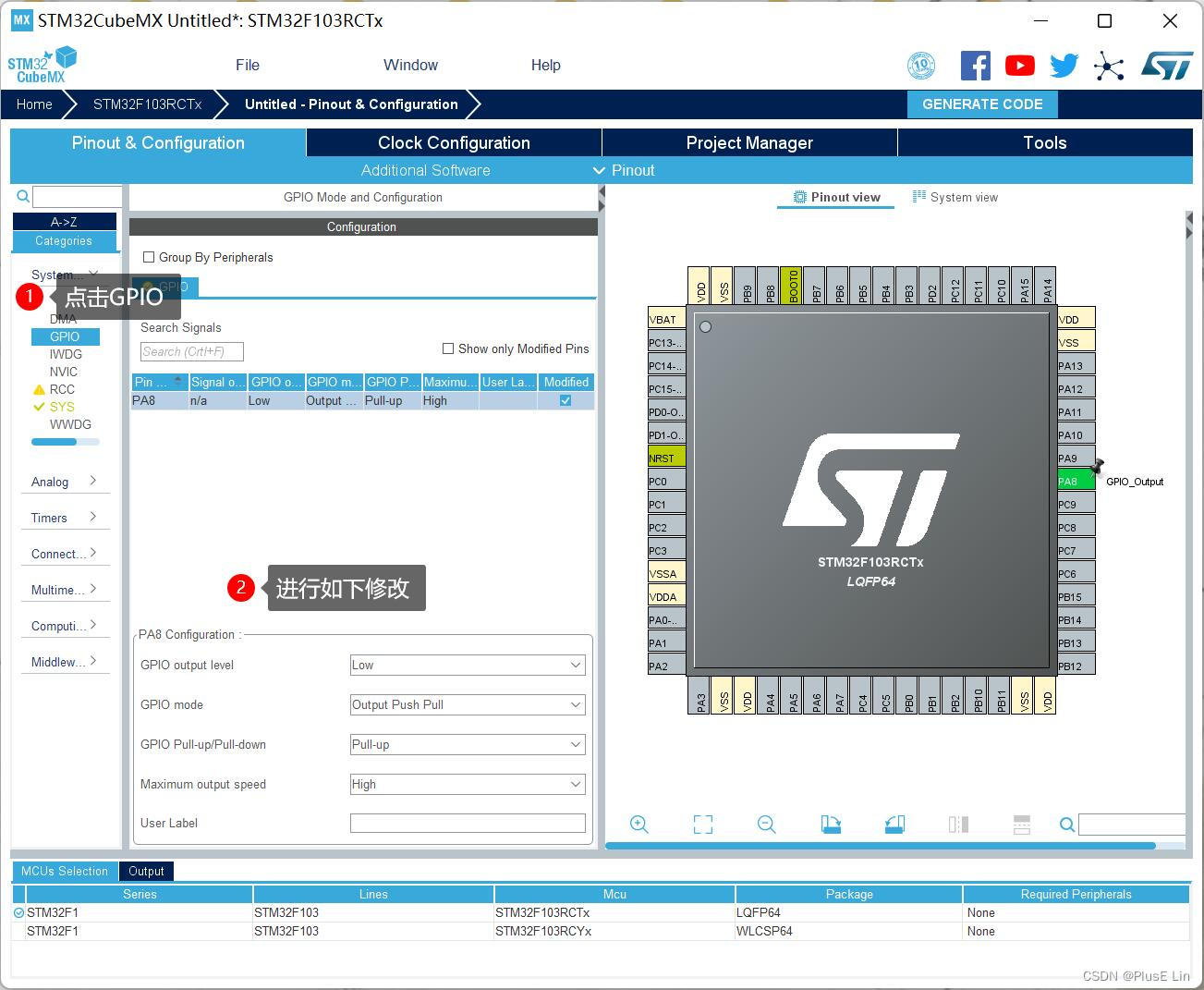Open the Help menu
1204x990 pixels.
pos(545,65)
